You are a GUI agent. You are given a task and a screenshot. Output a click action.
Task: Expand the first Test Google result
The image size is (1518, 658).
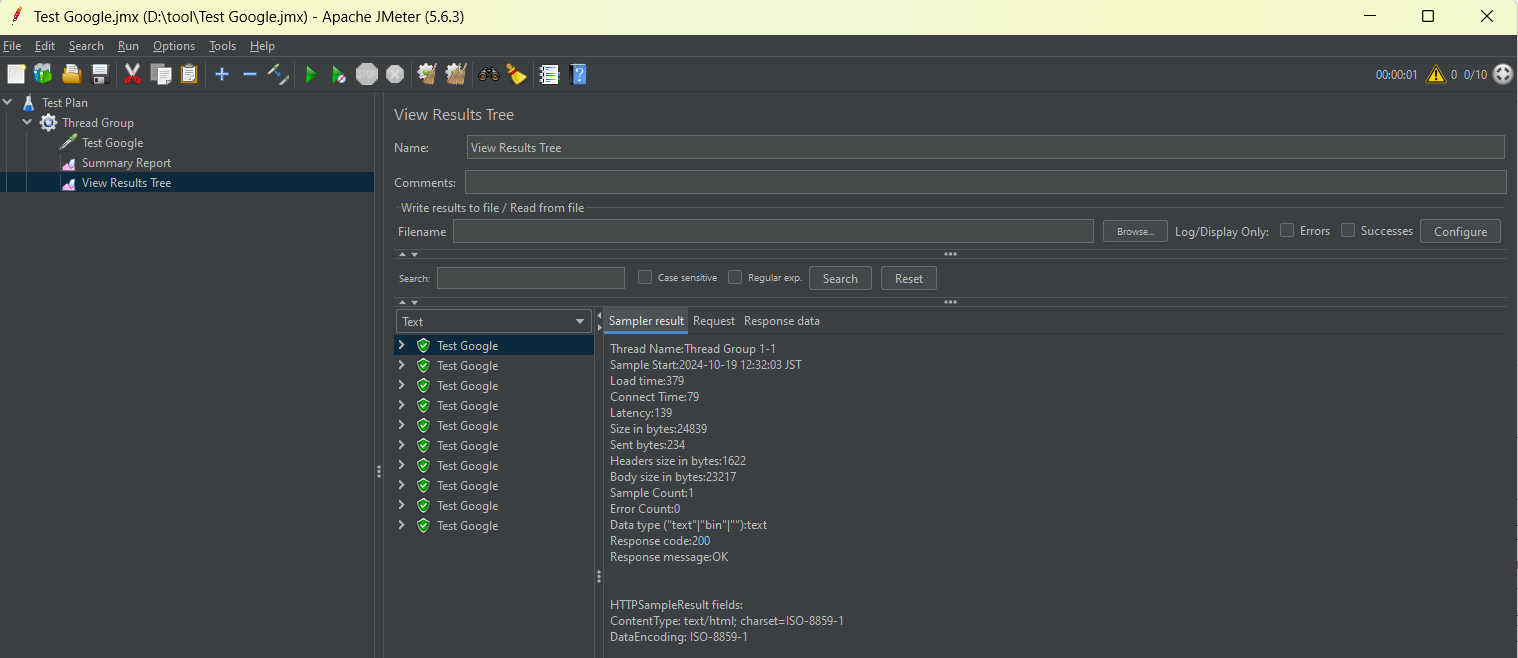point(402,345)
